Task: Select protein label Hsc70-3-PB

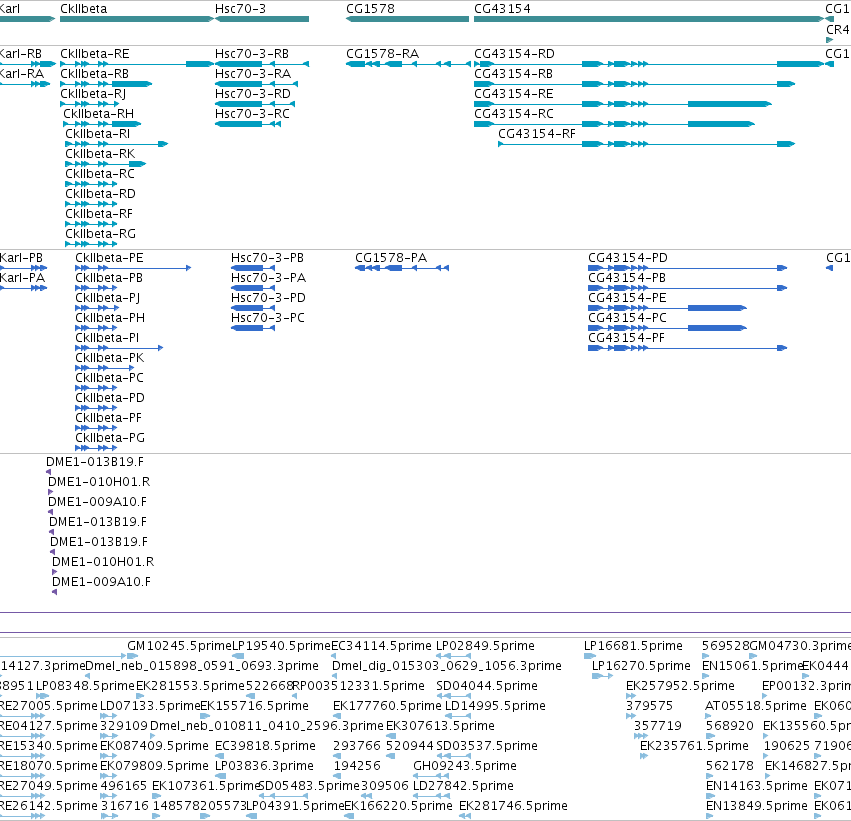Action: coord(267,258)
